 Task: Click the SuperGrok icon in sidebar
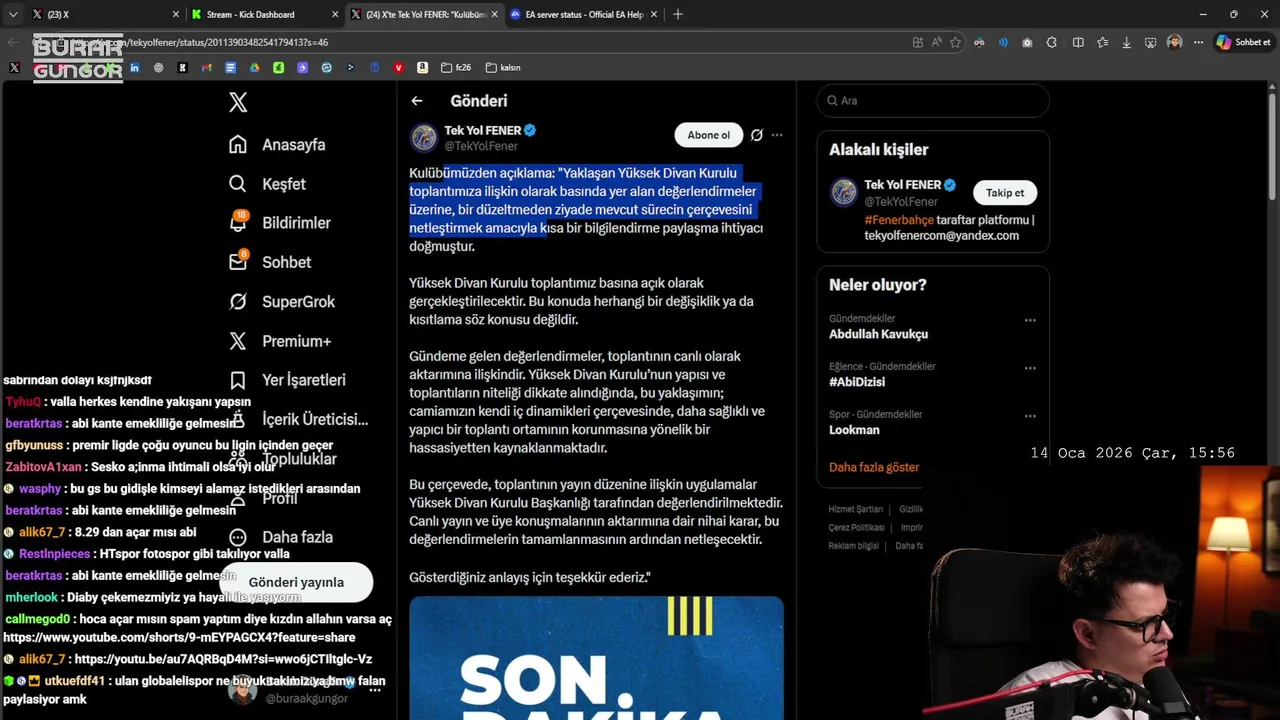238,301
